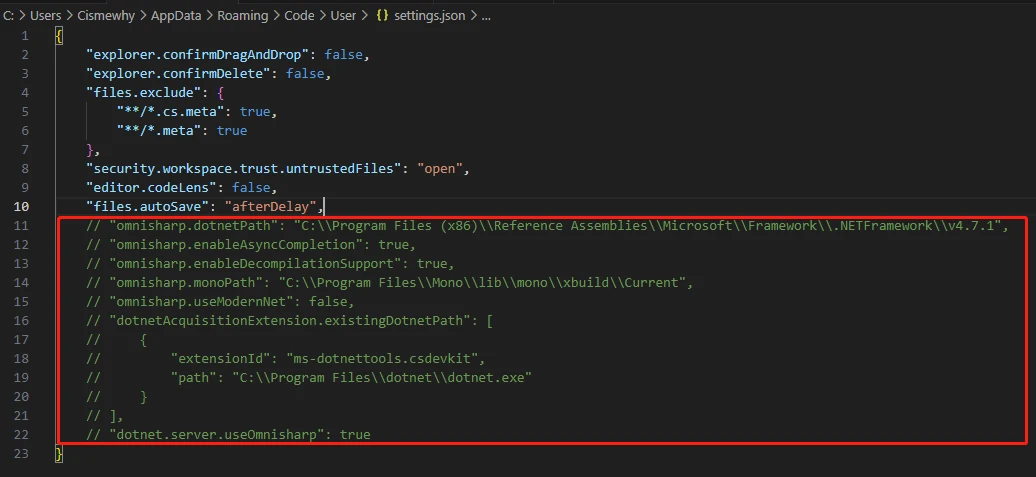The width and height of the screenshot is (1036, 477).
Task: Click the trailing "..." breadcrumb symbol
Action: pyautogui.click(x=486, y=16)
